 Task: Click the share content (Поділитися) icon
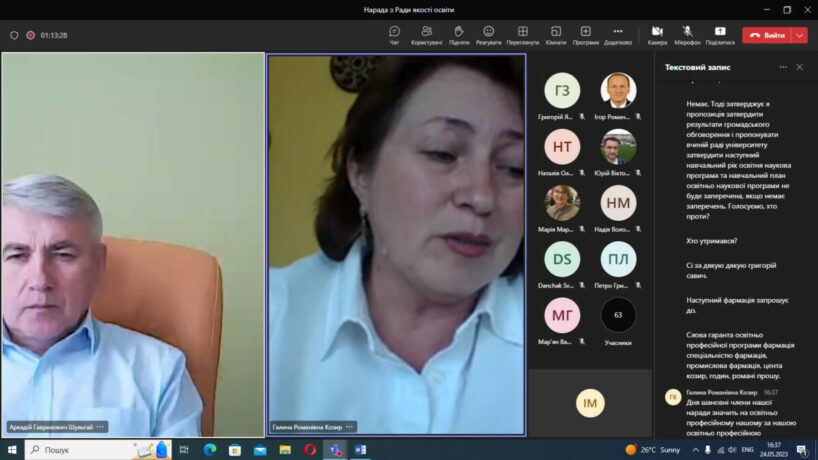[719, 34]
